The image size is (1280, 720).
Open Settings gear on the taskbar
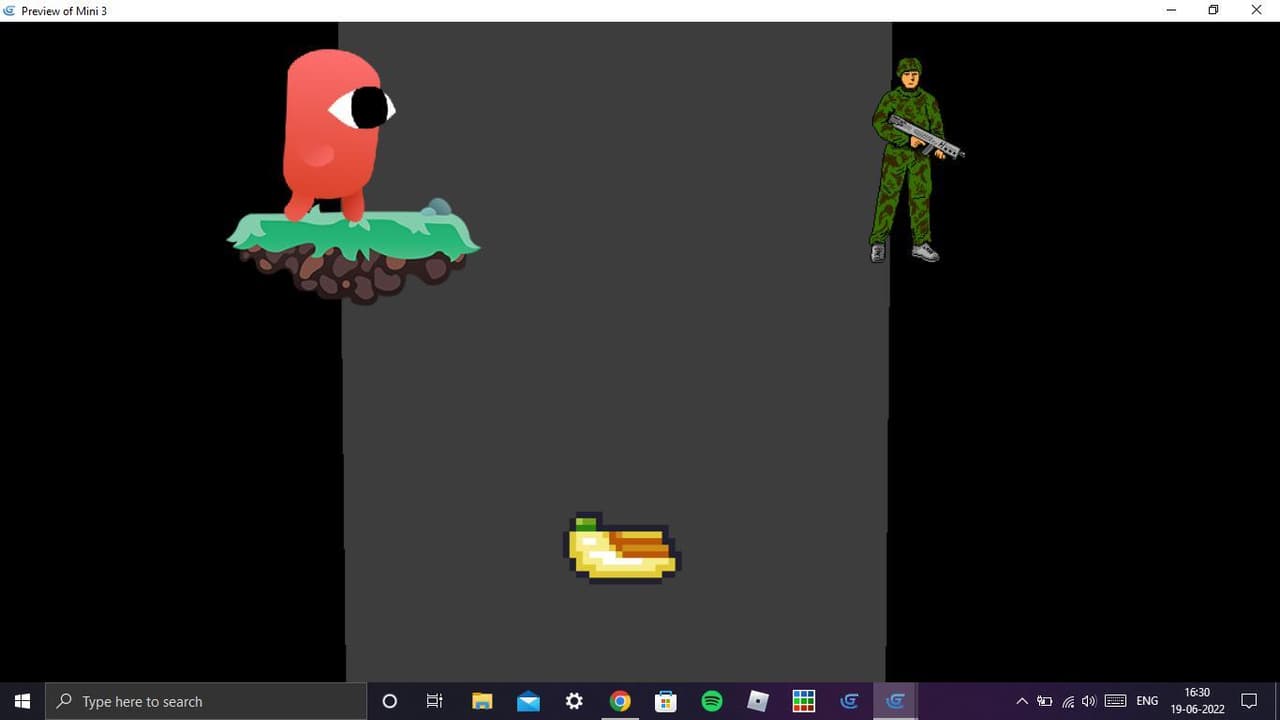[574, 701]
